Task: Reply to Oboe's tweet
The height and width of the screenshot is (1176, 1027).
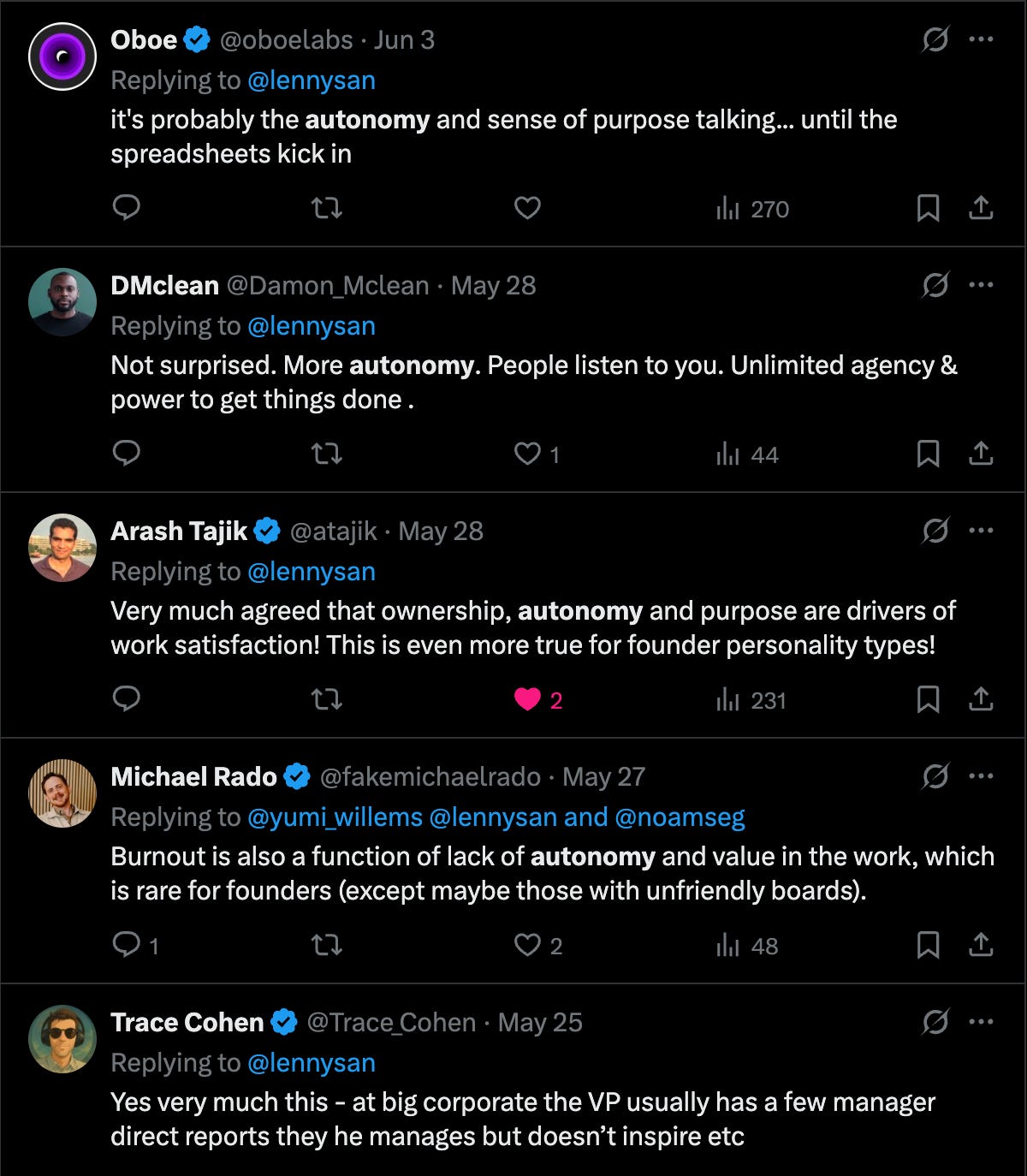Action: pyautogui.click(x=127, y=208)
